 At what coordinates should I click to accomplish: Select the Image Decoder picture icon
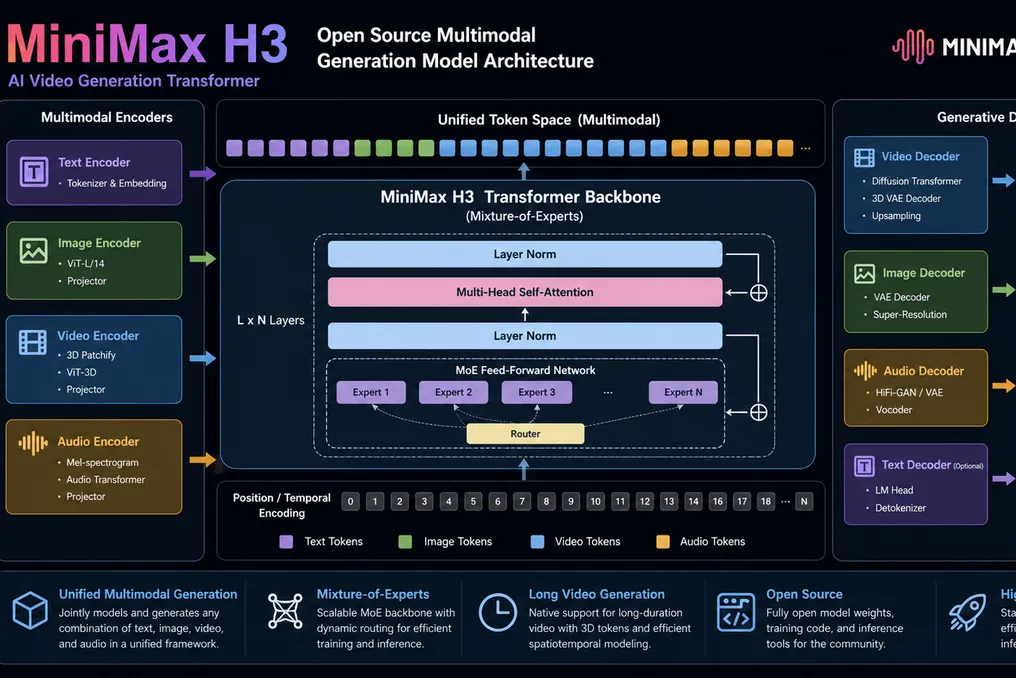[864, 274]
